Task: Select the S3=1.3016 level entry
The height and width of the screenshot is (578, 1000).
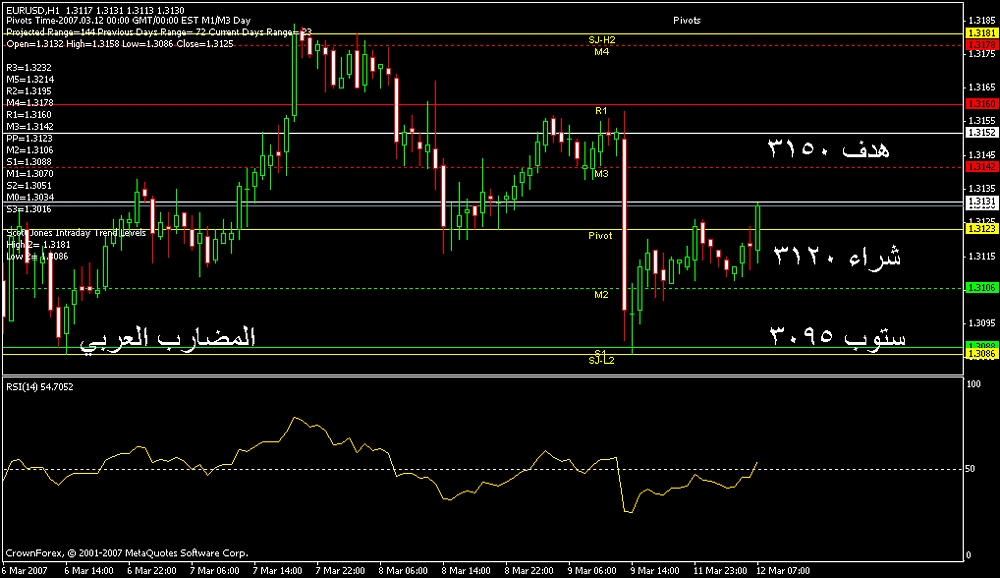Action: (x=29, y=209)
